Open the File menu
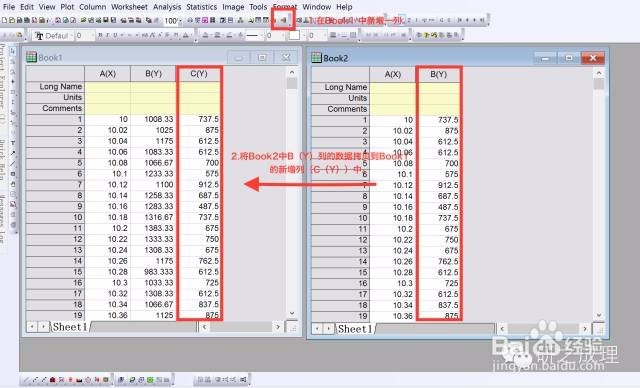Screen dimensions: 640x388 click(9, 7)
